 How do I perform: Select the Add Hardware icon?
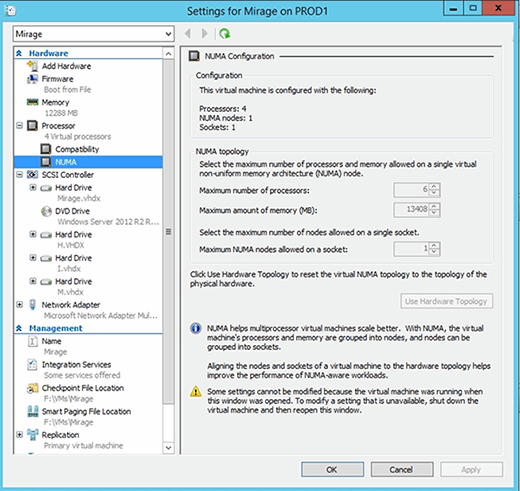[x=32, y=66]
